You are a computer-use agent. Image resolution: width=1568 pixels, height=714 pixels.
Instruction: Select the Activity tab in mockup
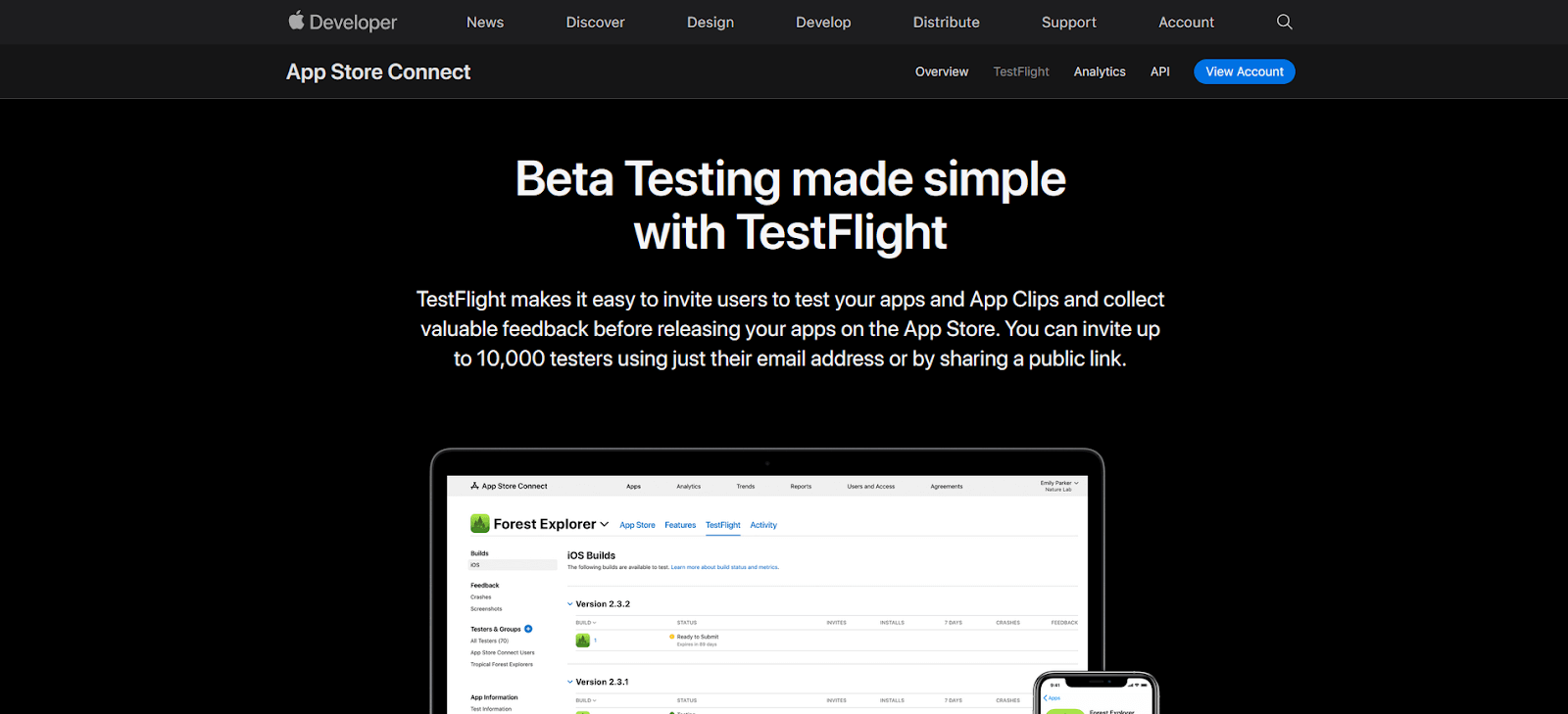tap(763, 525)
